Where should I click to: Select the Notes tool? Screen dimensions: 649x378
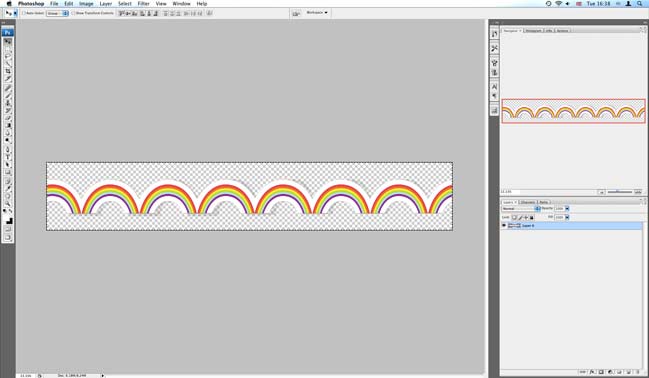[x=8, y=181]
